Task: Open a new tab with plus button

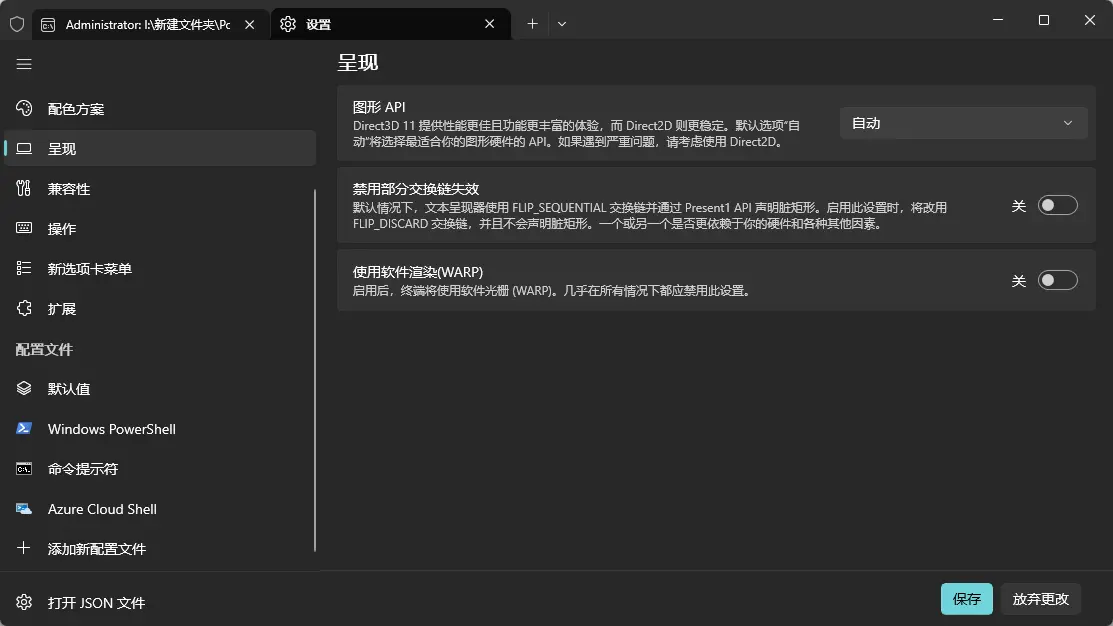Action: tap(532, 24)
